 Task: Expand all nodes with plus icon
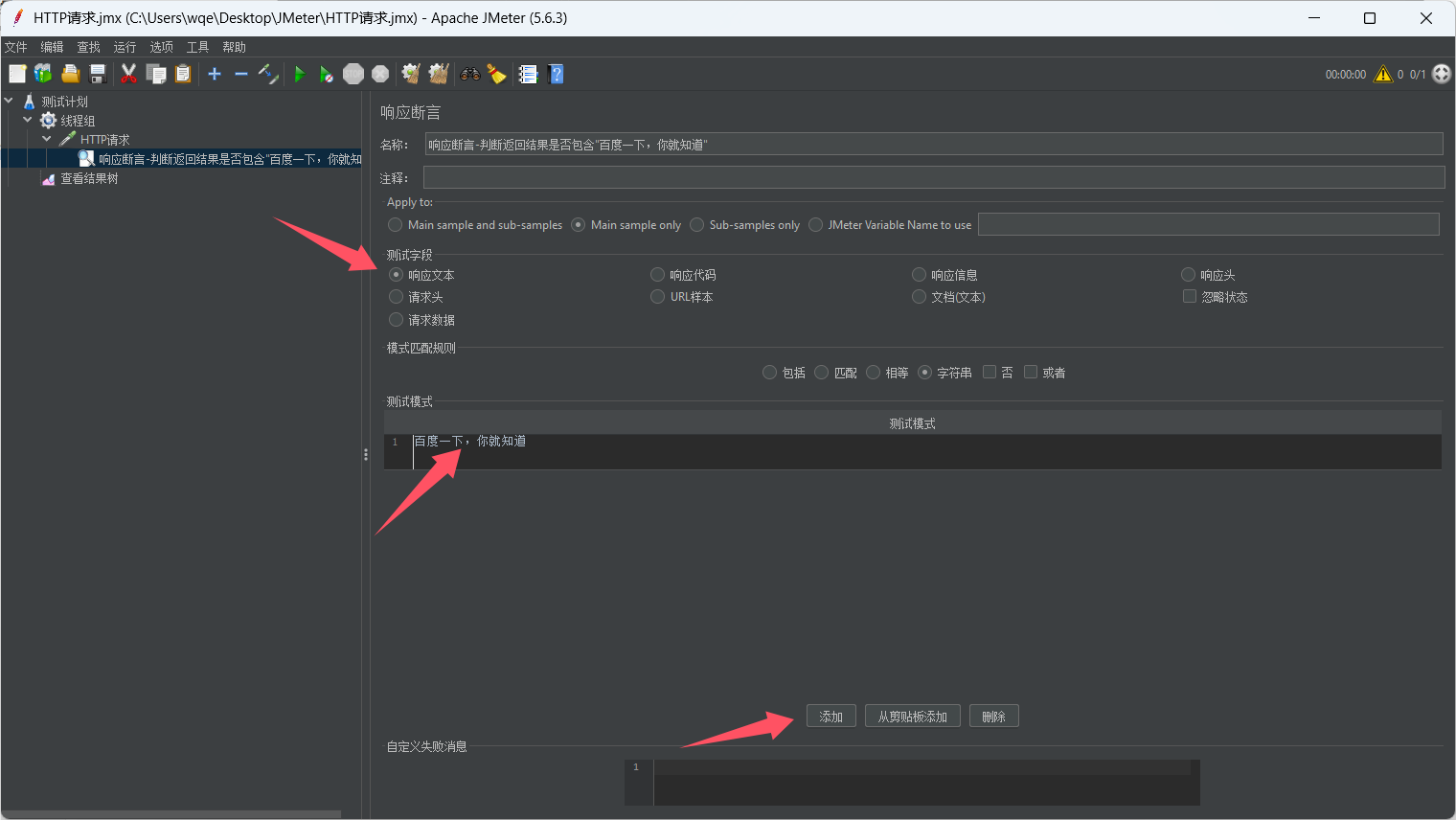(x=215, y=74)
